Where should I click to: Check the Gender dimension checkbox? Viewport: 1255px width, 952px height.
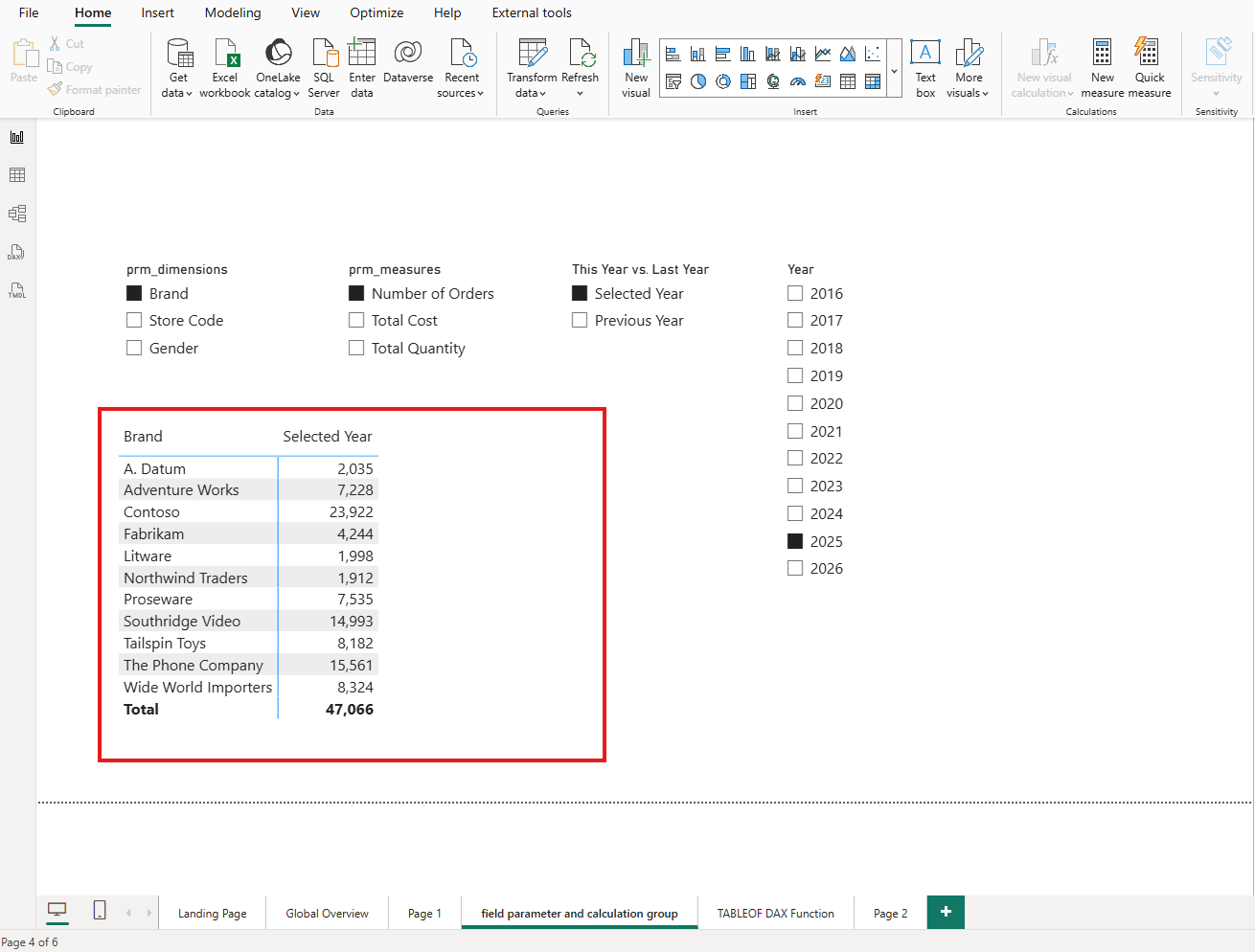134,348
